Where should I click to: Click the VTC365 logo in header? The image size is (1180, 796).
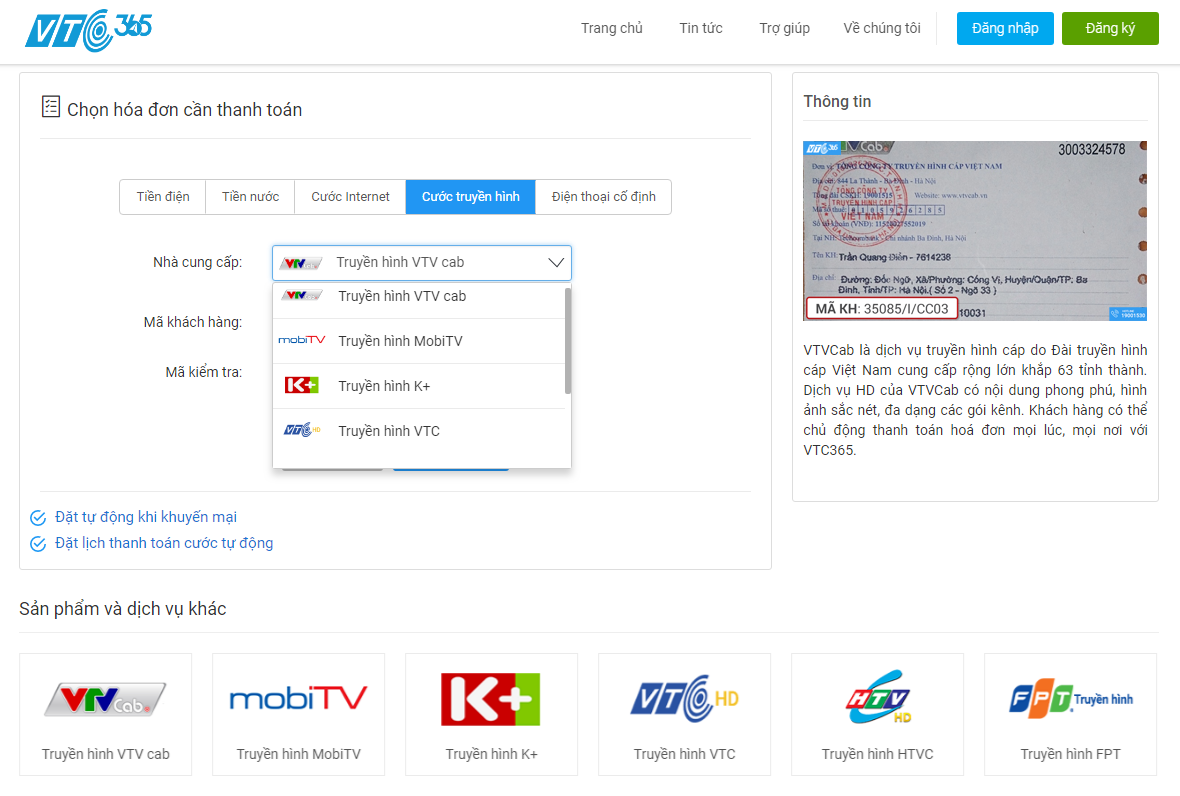(88, 28)
